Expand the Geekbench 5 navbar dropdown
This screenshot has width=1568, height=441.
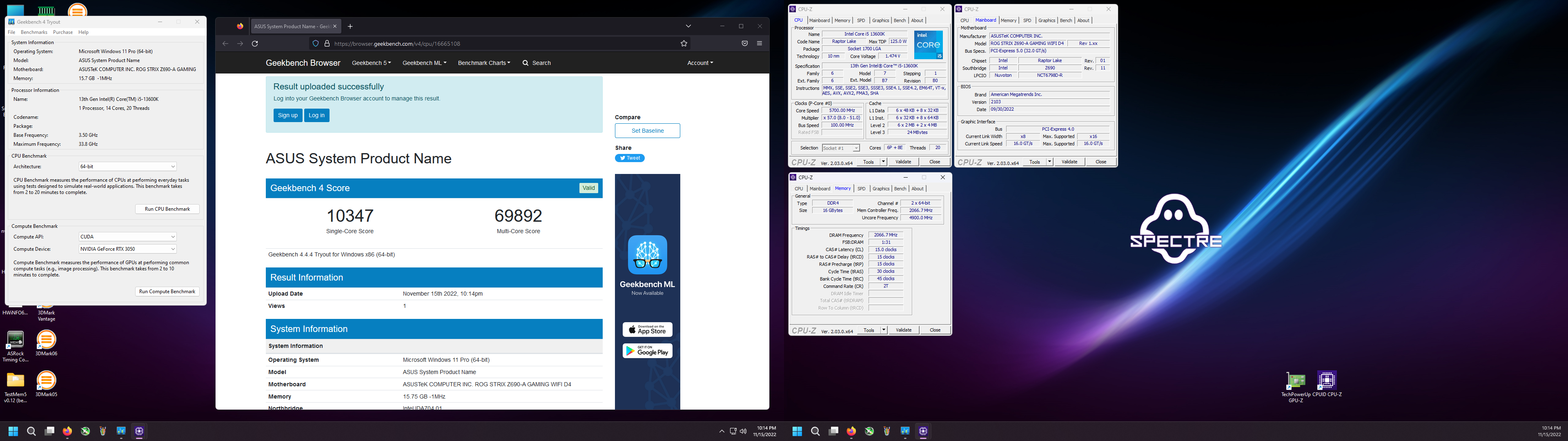(371, 63)
